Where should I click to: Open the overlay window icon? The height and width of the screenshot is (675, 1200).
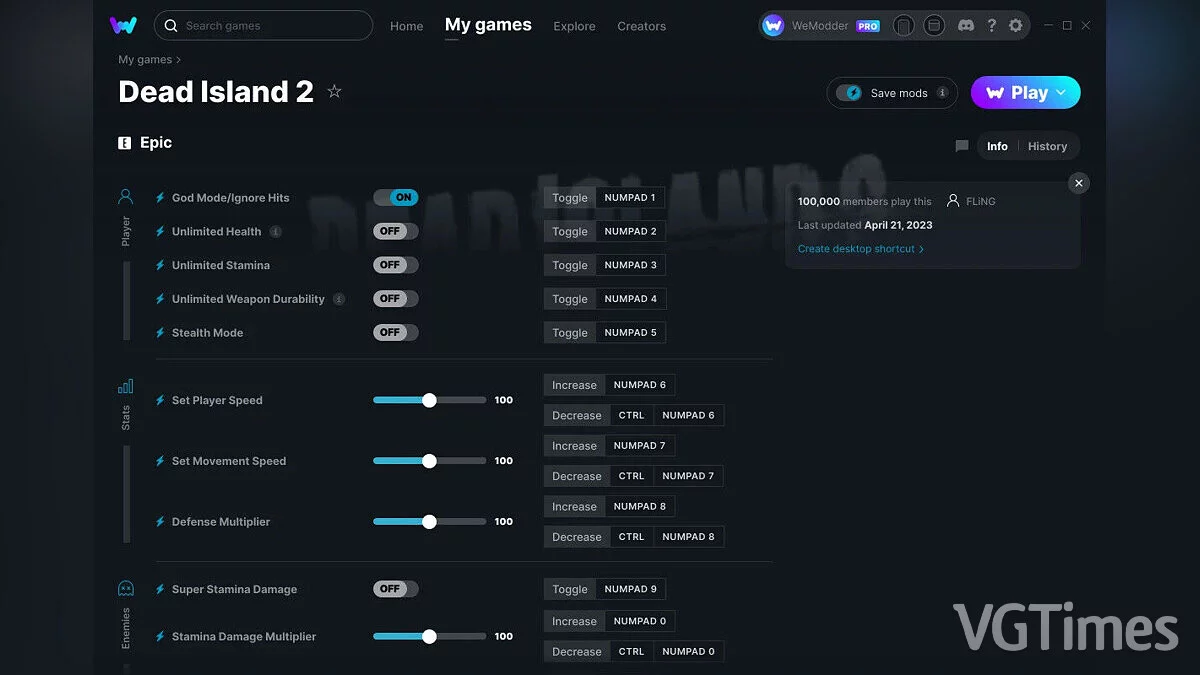pos(934,26)
